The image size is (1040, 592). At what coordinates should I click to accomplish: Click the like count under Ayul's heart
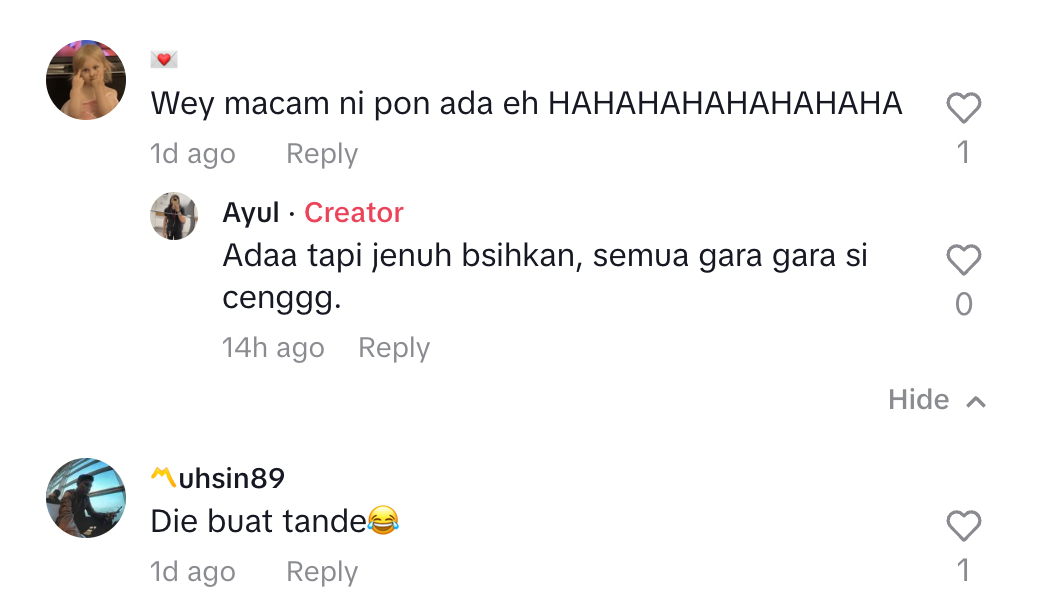click(x=963, y=304)
